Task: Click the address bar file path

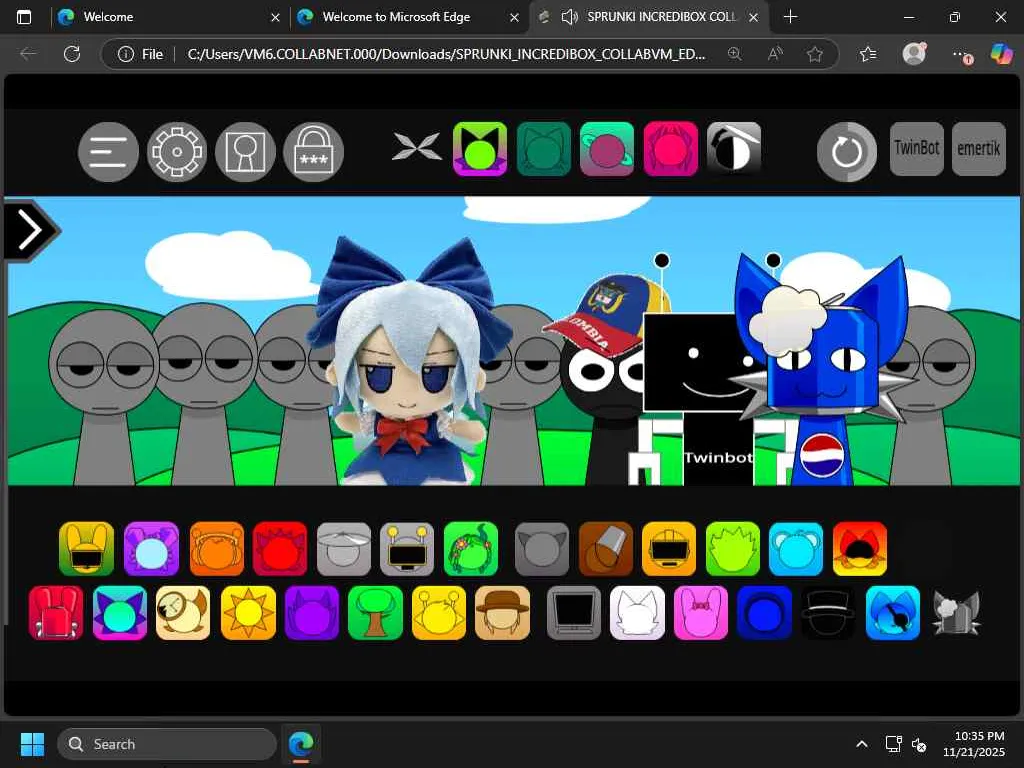Action: pos(446,54)
